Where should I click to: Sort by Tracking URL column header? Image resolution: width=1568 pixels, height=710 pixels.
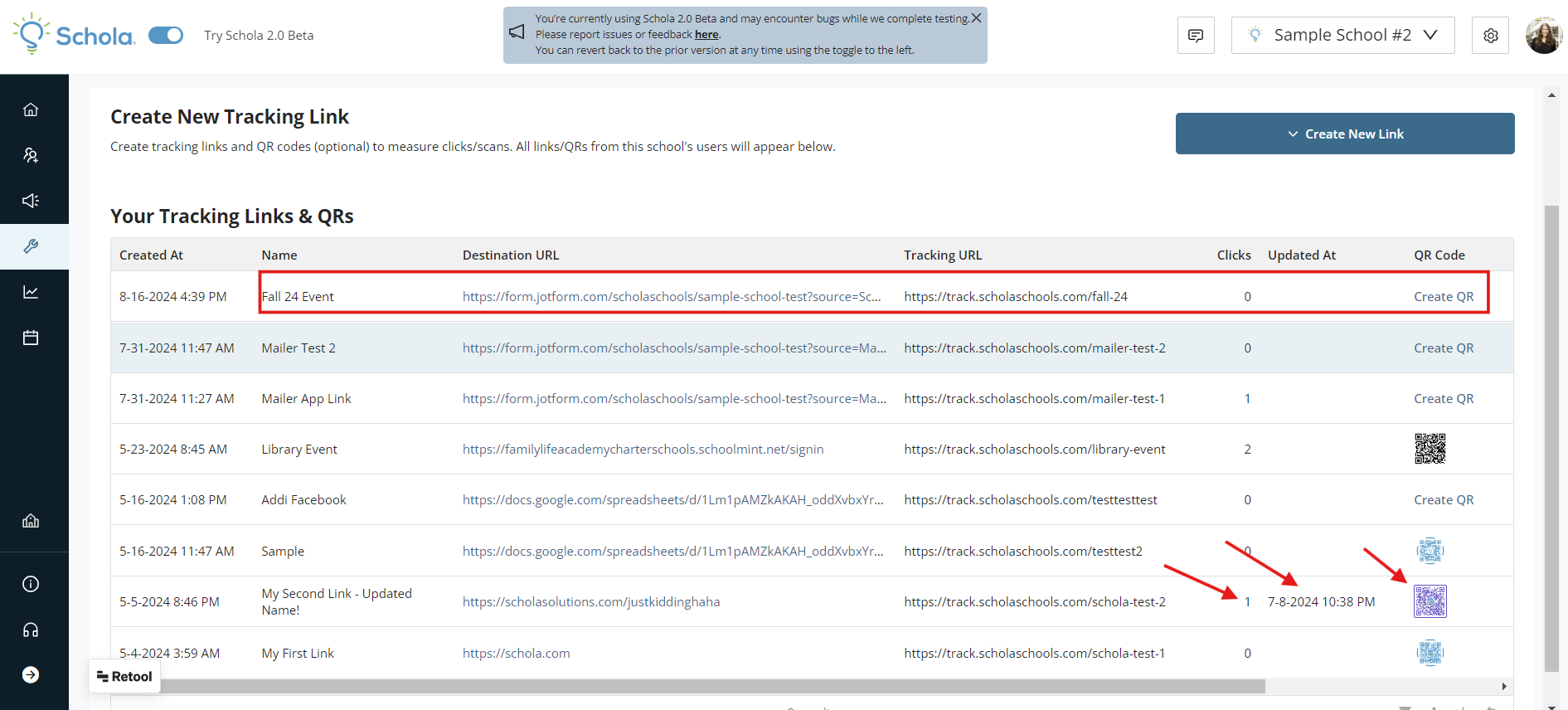click(943, 255)
